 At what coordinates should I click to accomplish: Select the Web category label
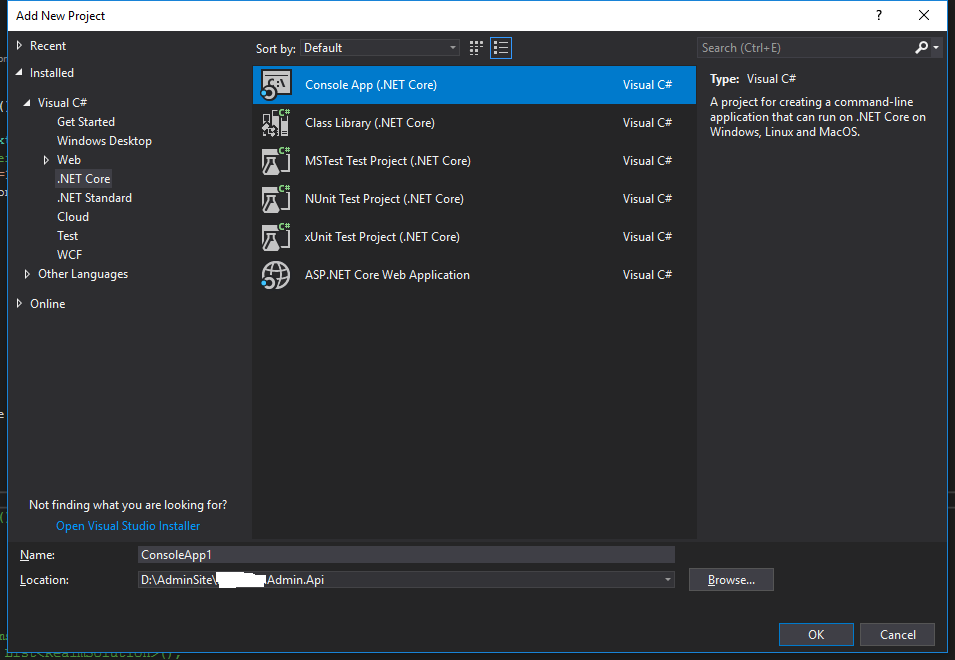pos(69,160)
